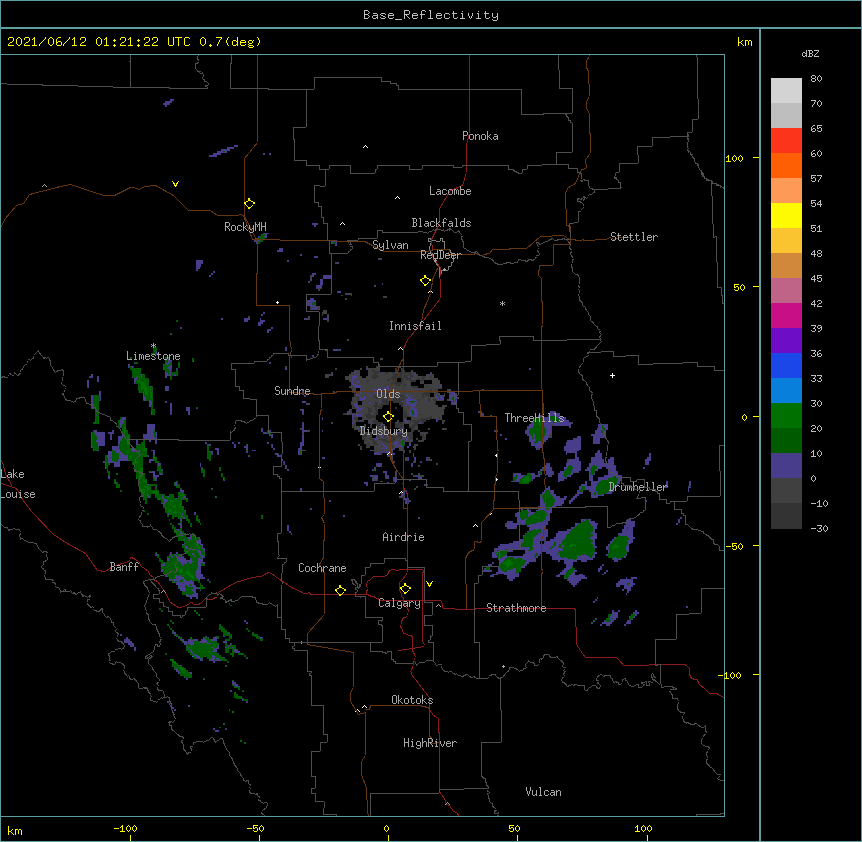Image resolution: width=862 pixels, height=842 pixels.
Task: Click the HighRiver label
Action: [x=430, y=743]
